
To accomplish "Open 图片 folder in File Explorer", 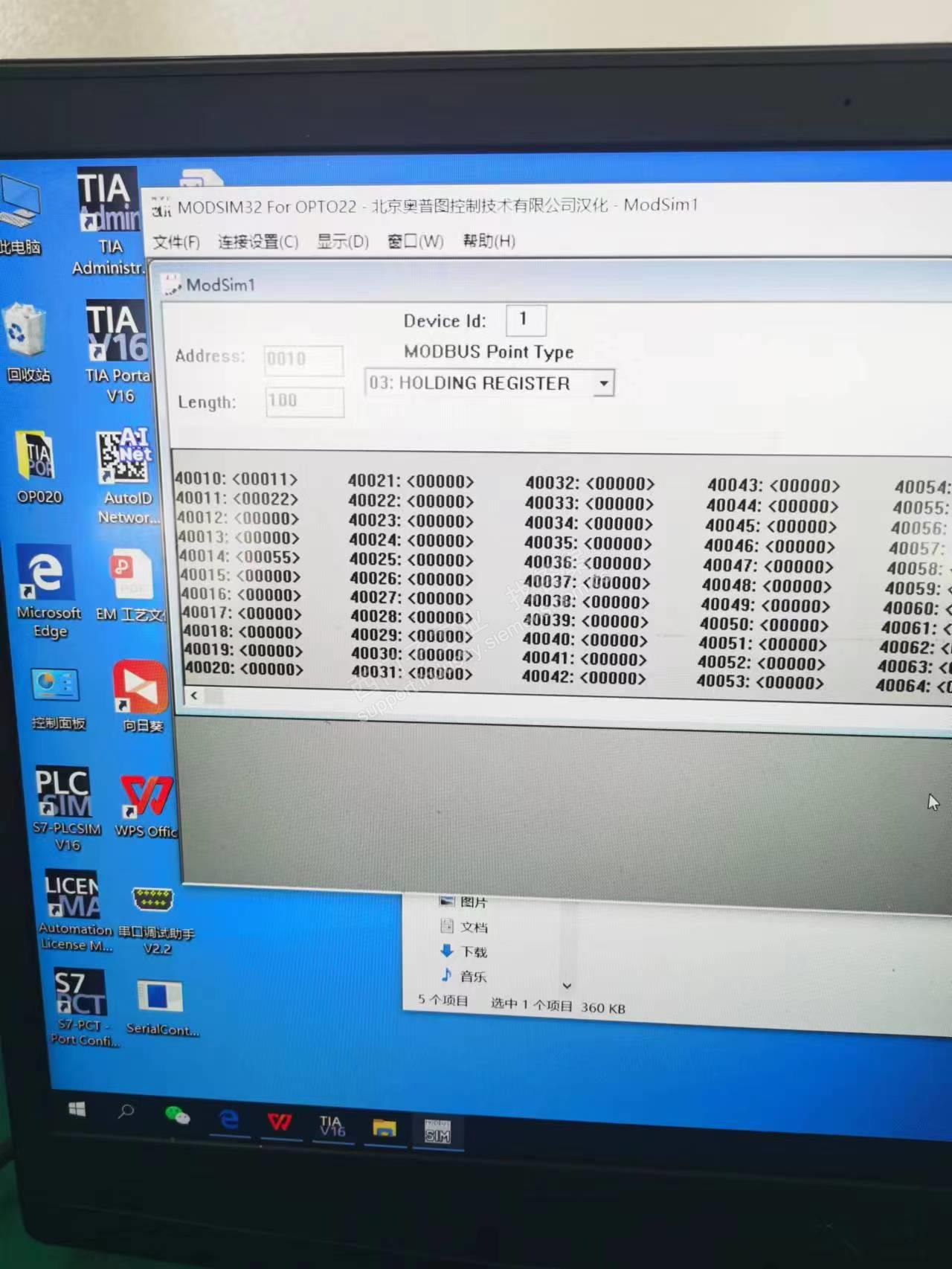I will pos(464,902).
